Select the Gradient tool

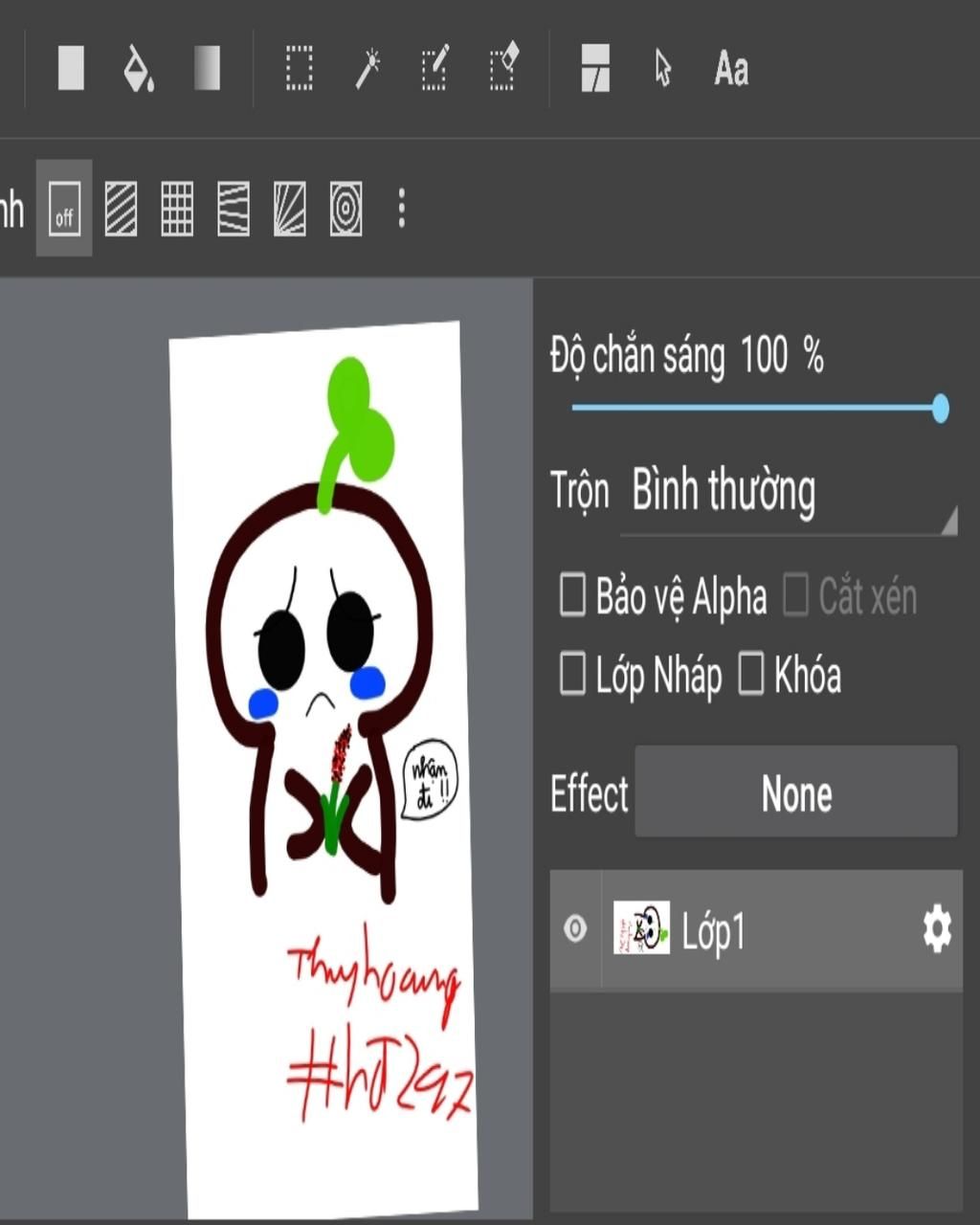207,69
